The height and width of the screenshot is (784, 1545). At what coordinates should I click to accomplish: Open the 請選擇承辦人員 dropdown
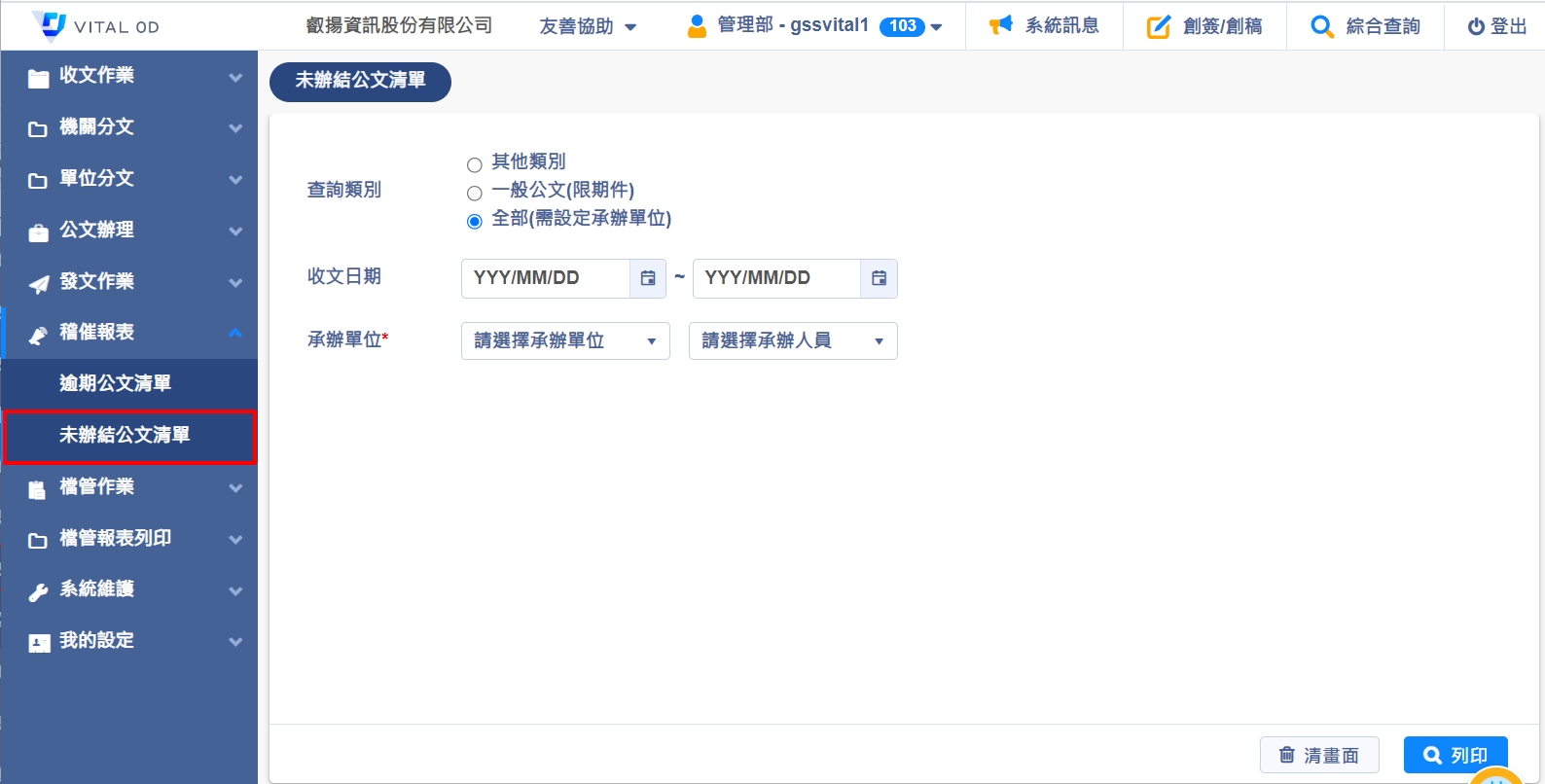792,341
